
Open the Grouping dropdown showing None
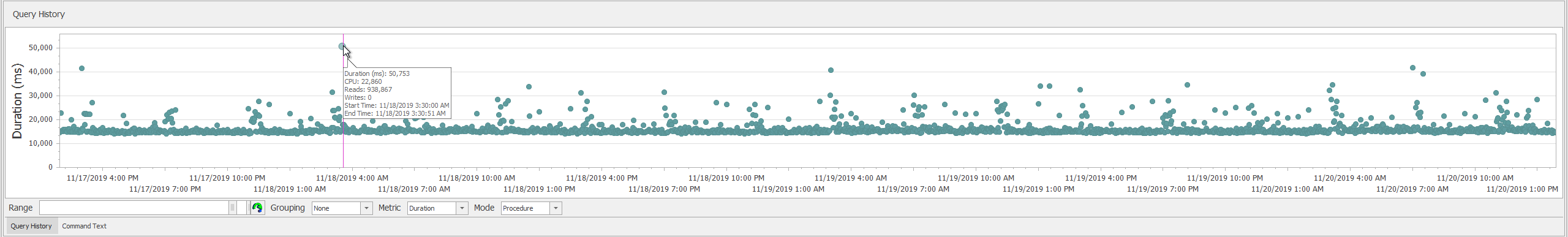coord(366,208)
